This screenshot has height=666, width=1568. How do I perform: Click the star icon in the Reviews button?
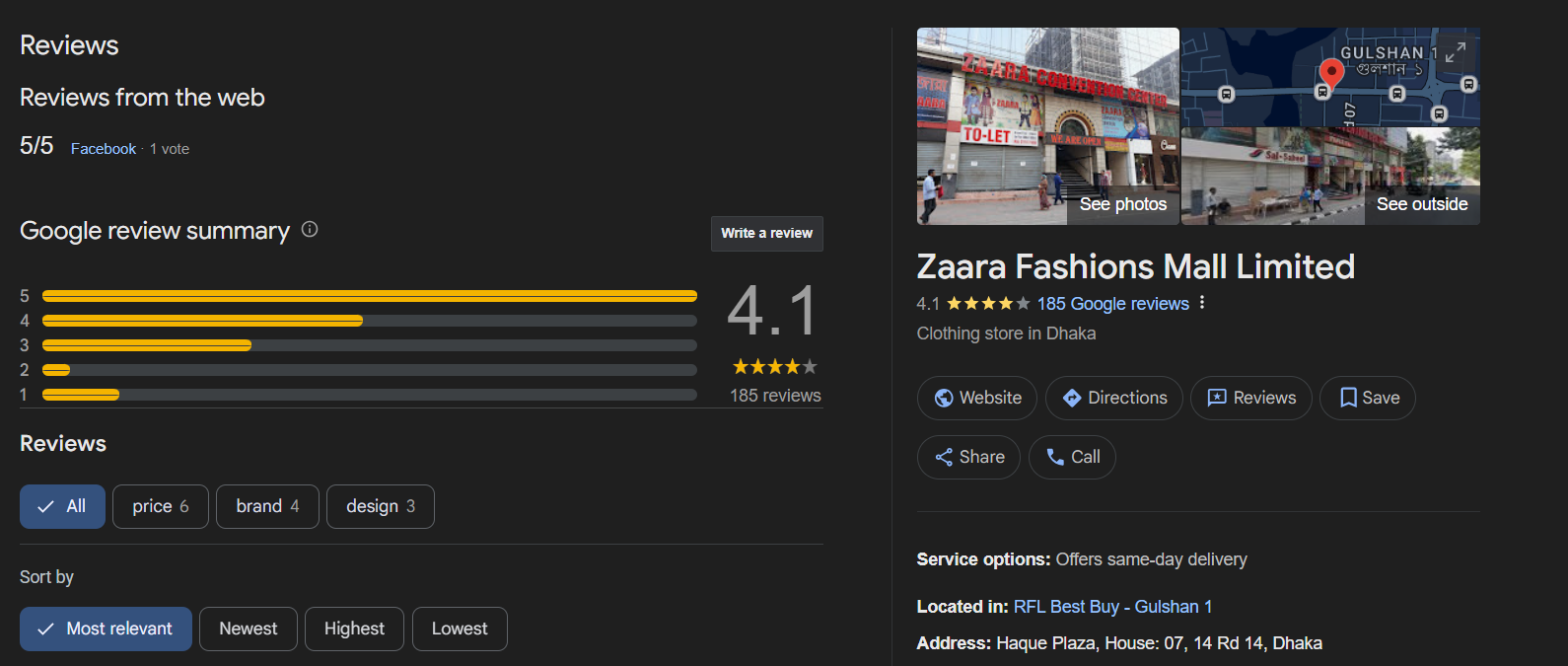click(x=1217, y=398)
